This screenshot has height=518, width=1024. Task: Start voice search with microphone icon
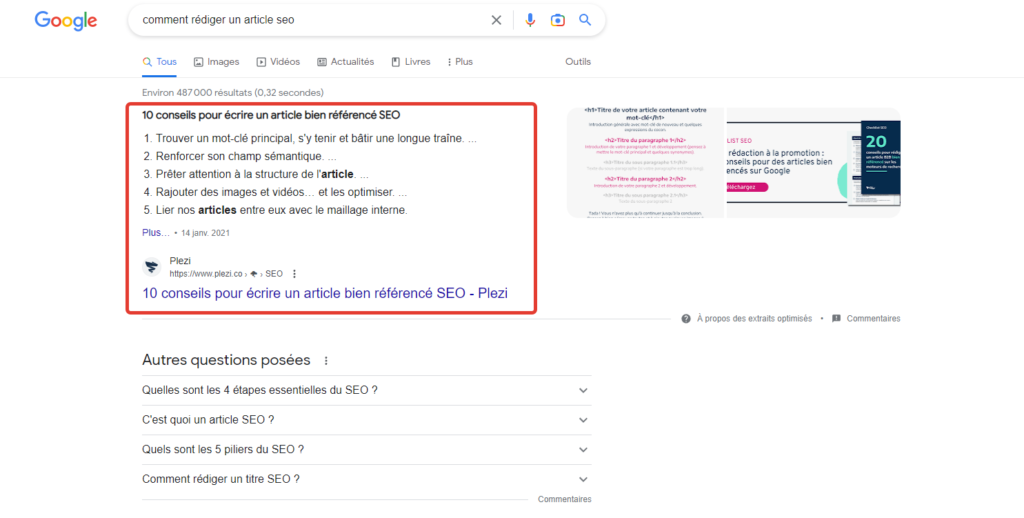pyautogui.click(x=530, y=20)
